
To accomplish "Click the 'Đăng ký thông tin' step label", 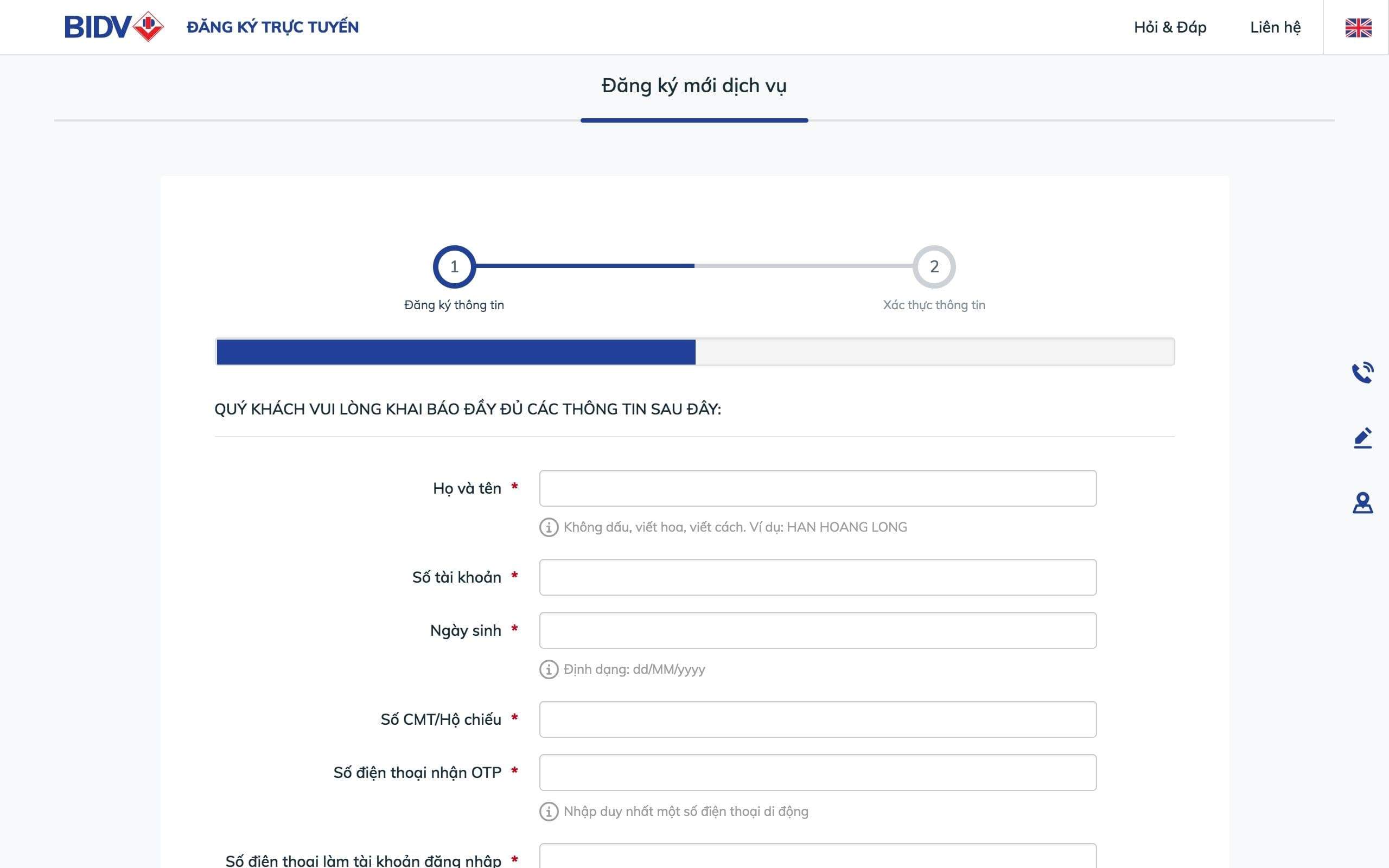I will pos(454,305).
